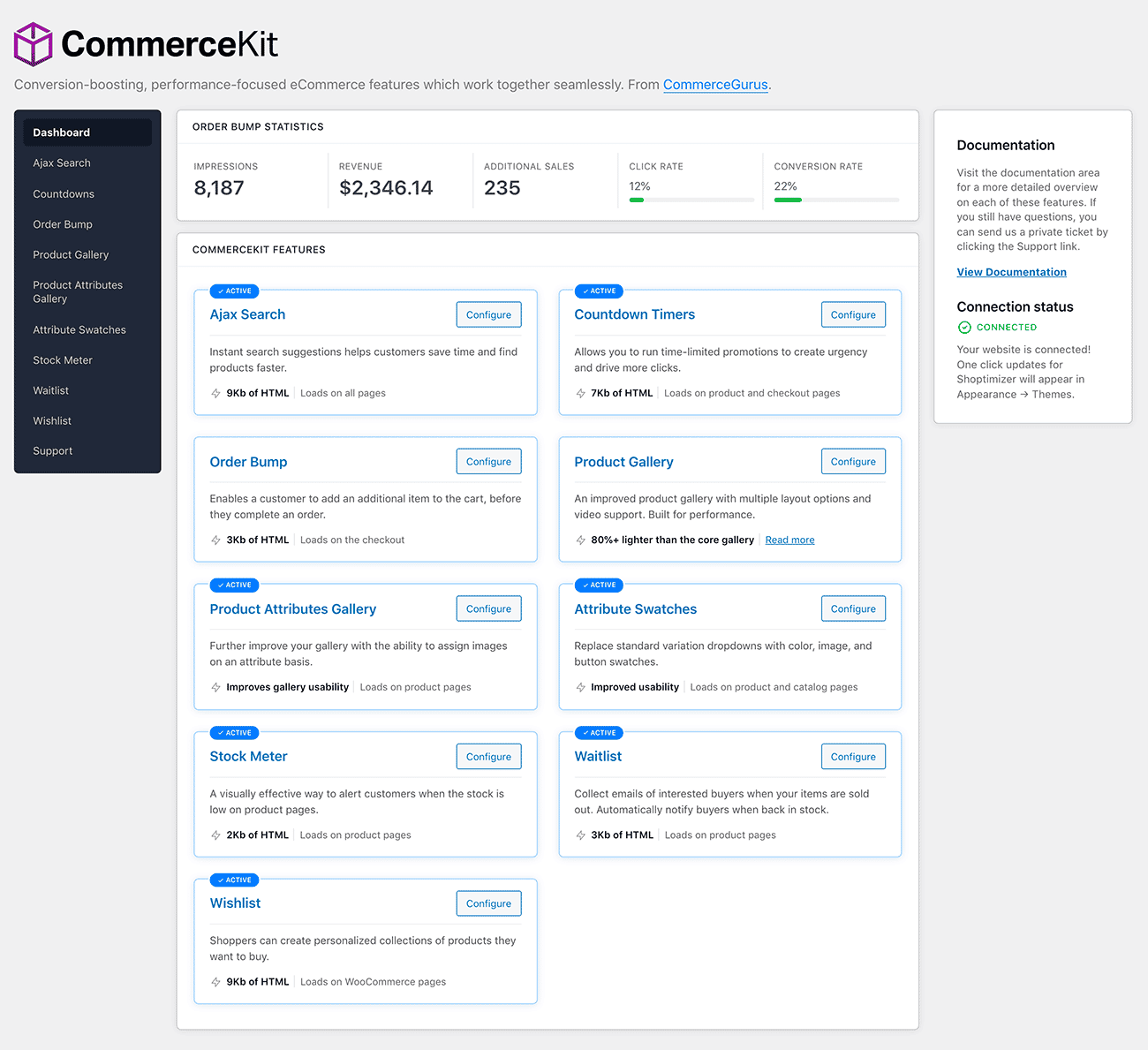The image size is (1148, 1050).
Task: Click the Active badge on Attribute Swatches
Action: (599, 585)
